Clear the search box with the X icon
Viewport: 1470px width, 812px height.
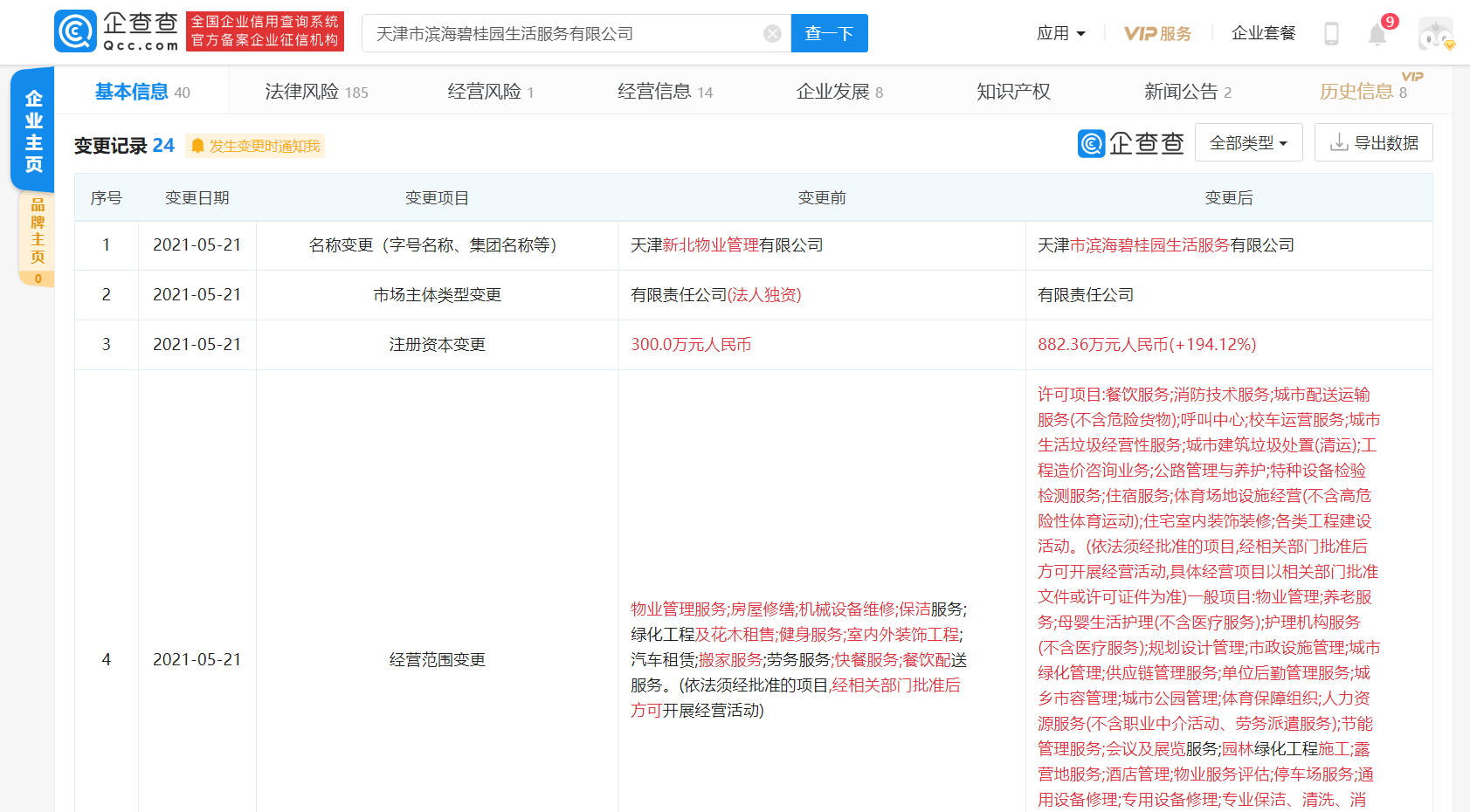click(772, 33)
